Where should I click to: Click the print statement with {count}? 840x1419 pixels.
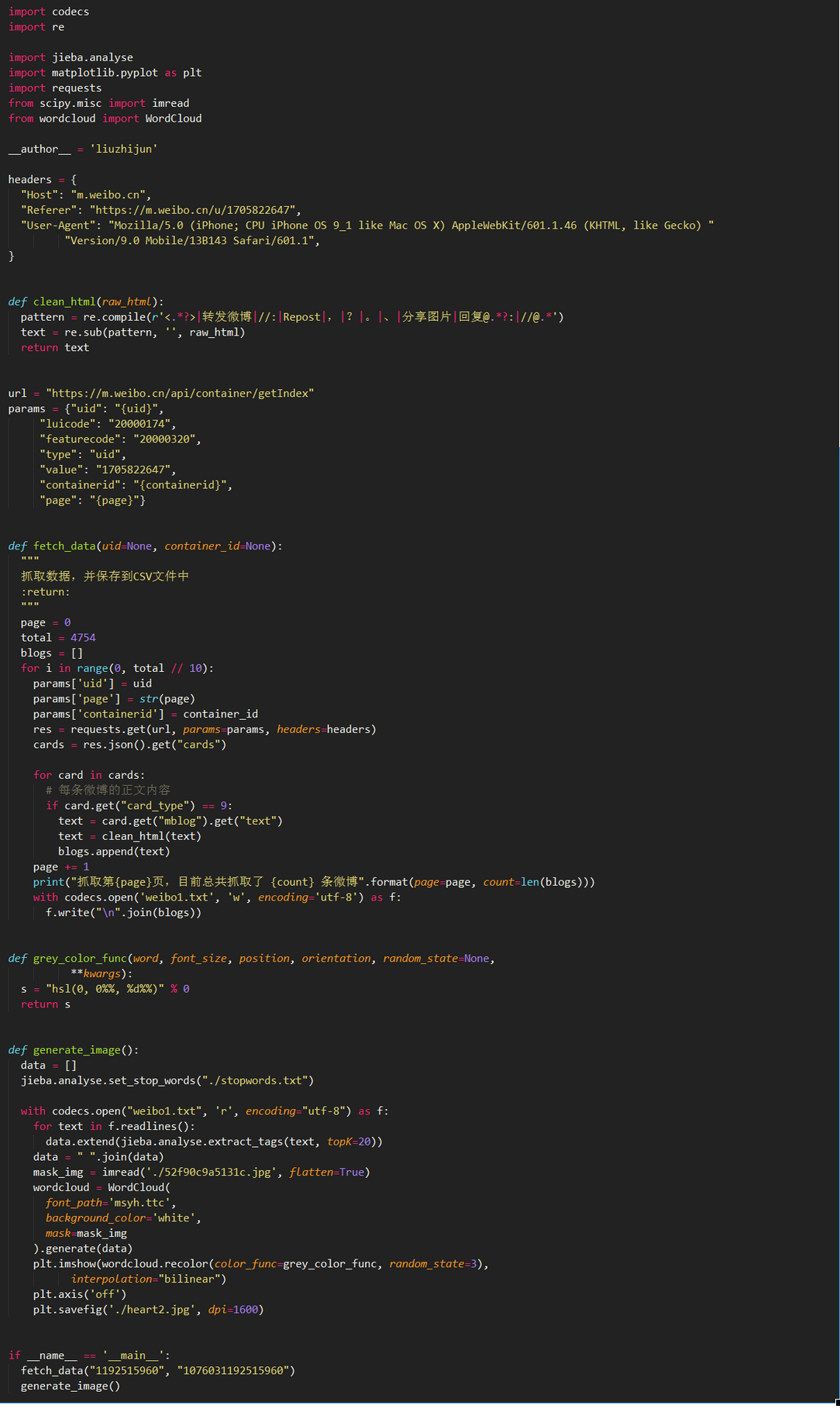314,882
